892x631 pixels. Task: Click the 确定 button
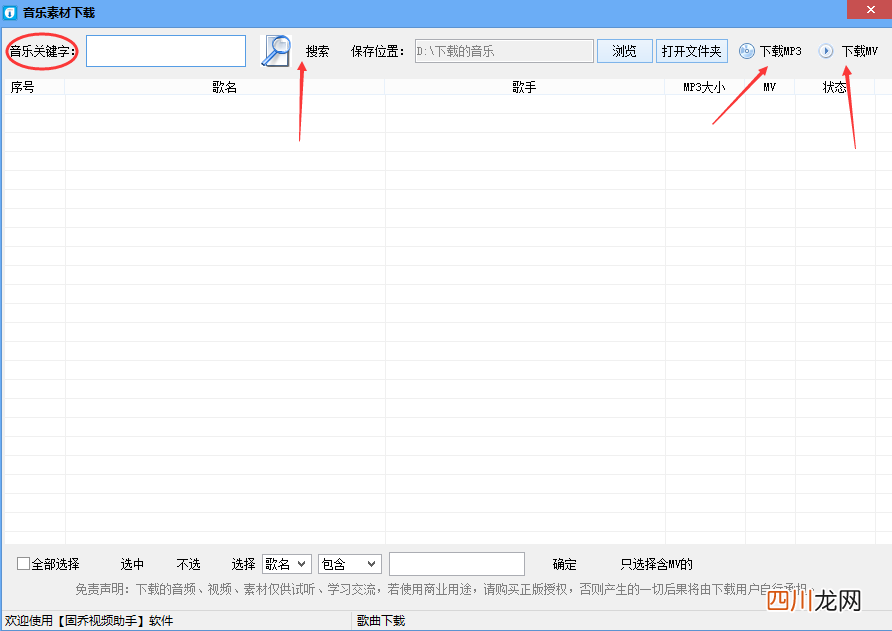564,564
